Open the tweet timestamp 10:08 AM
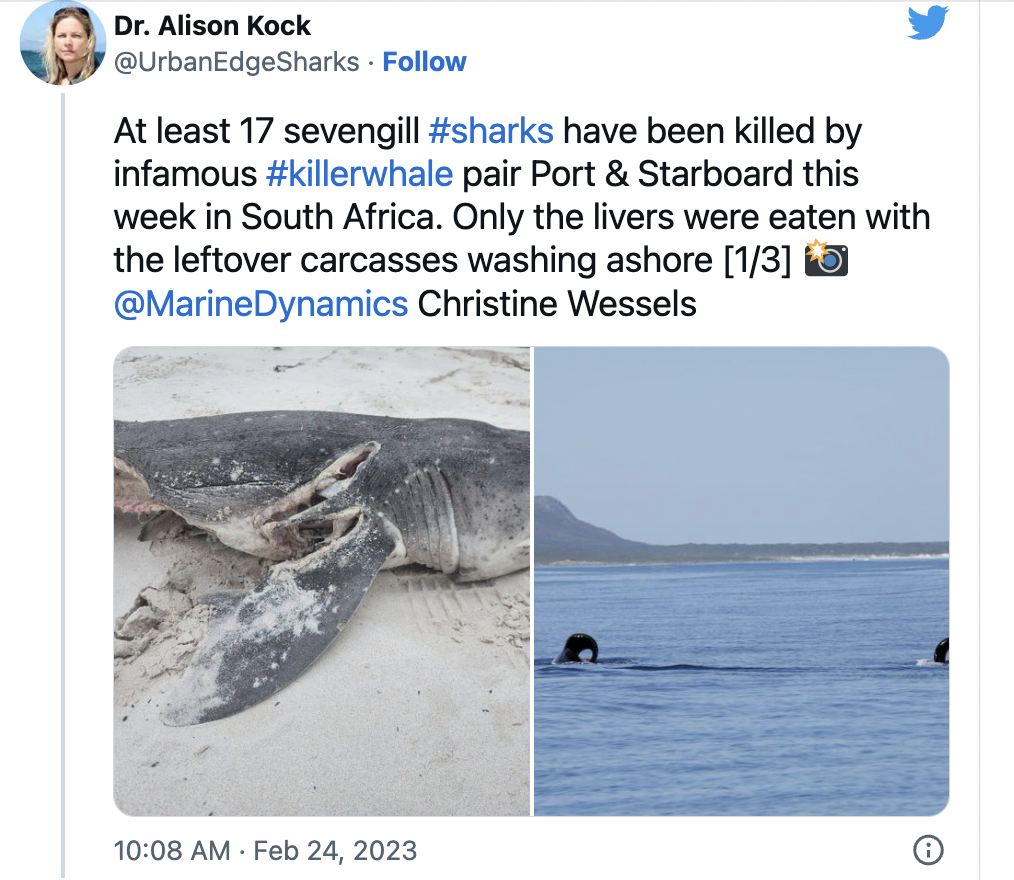Screen dimensions: 1014x880 pos(169,851)
